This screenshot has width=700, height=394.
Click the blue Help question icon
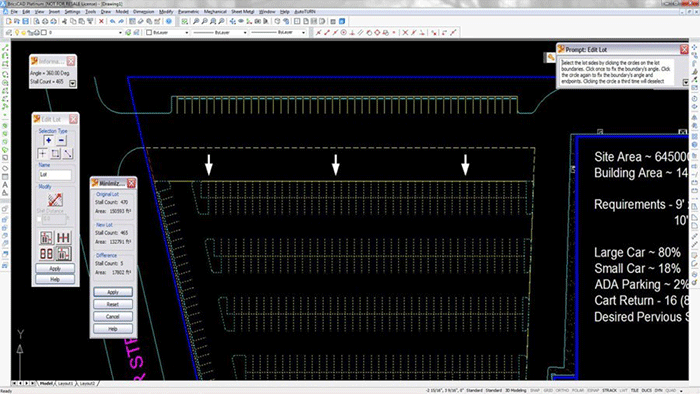[169, 21]
